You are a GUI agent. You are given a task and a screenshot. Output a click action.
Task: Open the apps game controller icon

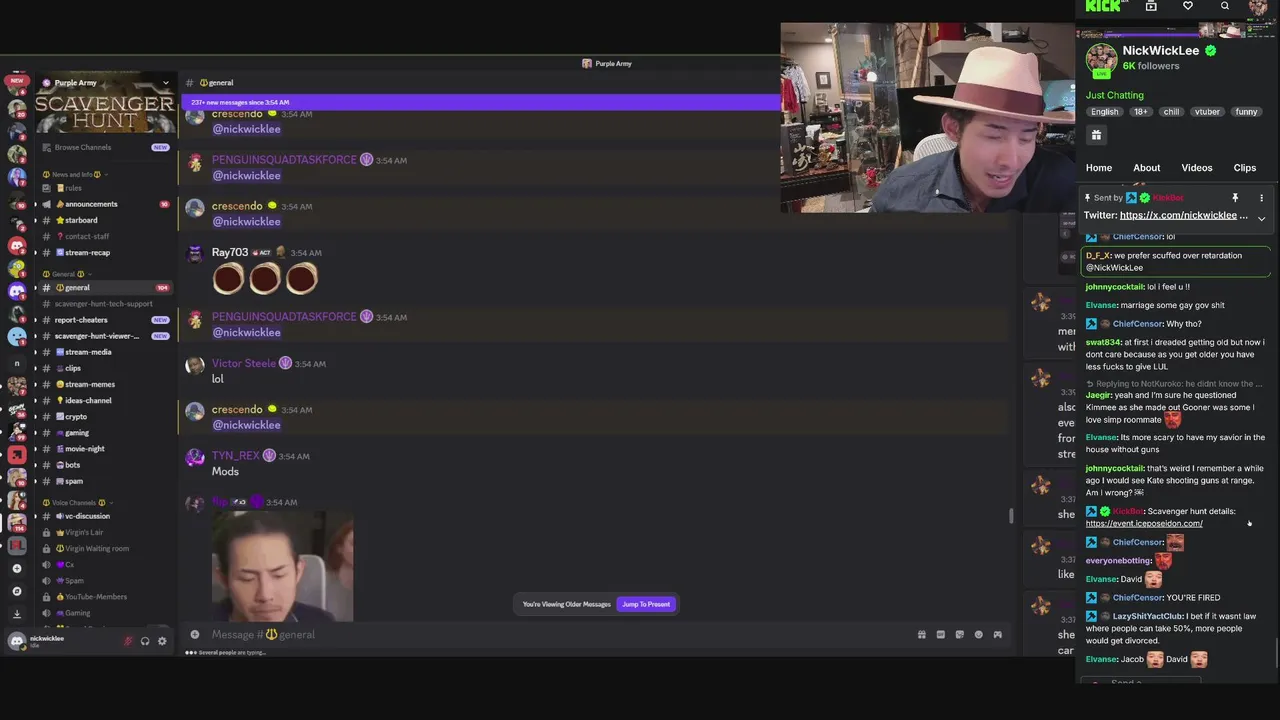[x=997, y=634]
